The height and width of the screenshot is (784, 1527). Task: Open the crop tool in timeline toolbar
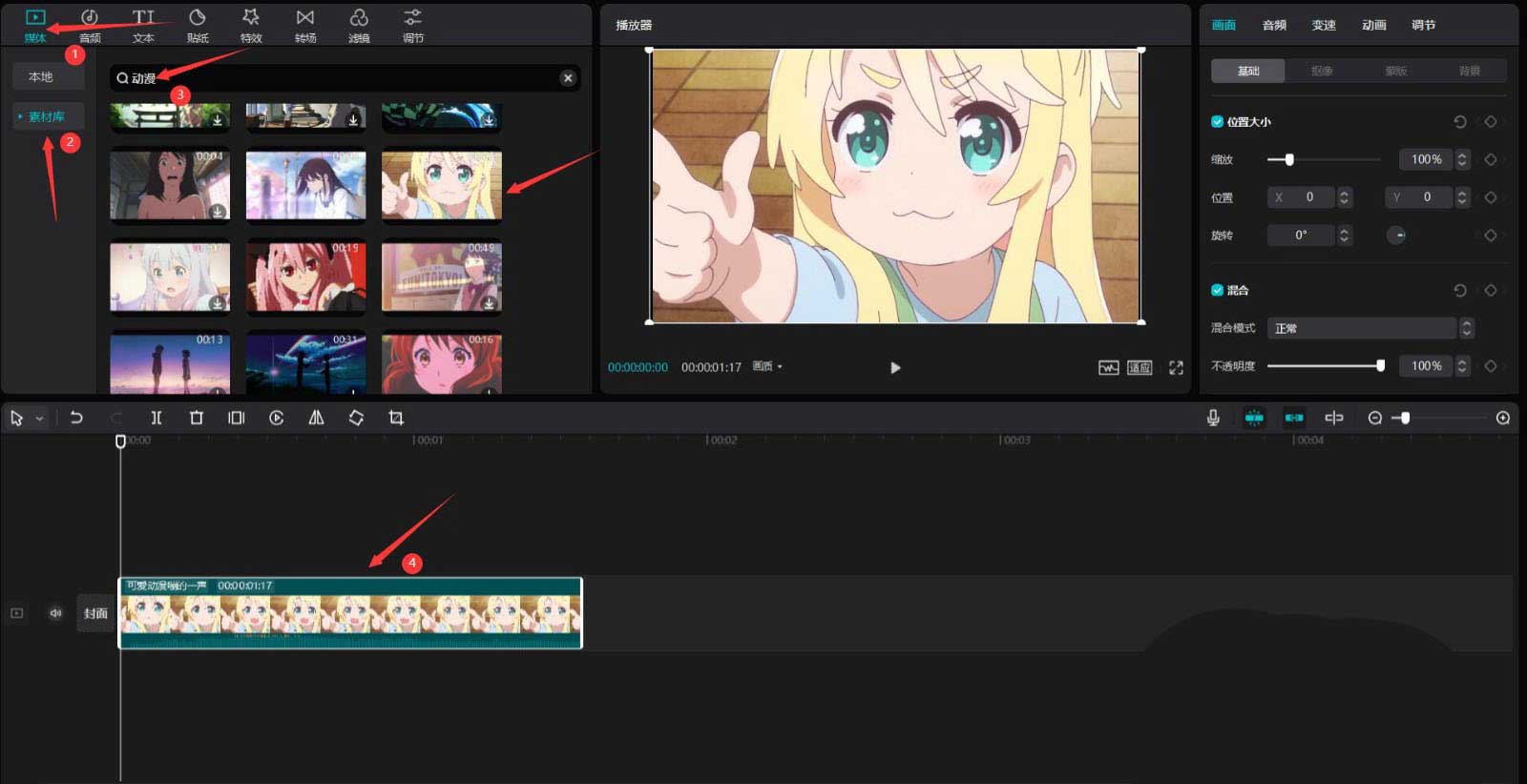(396, 418)
